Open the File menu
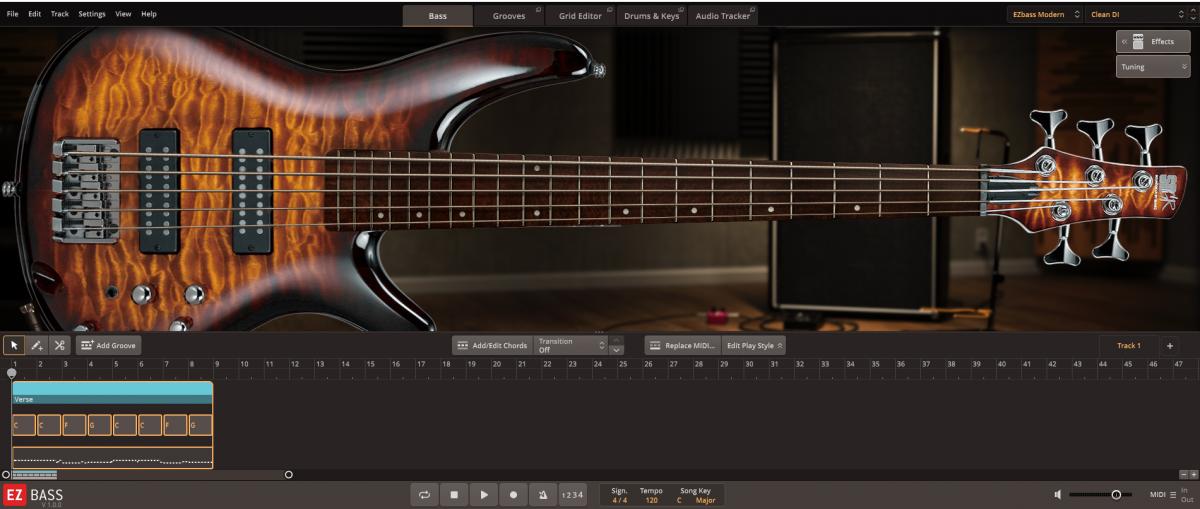Screen dimensions: 1200x509 [x=12, y=14]
